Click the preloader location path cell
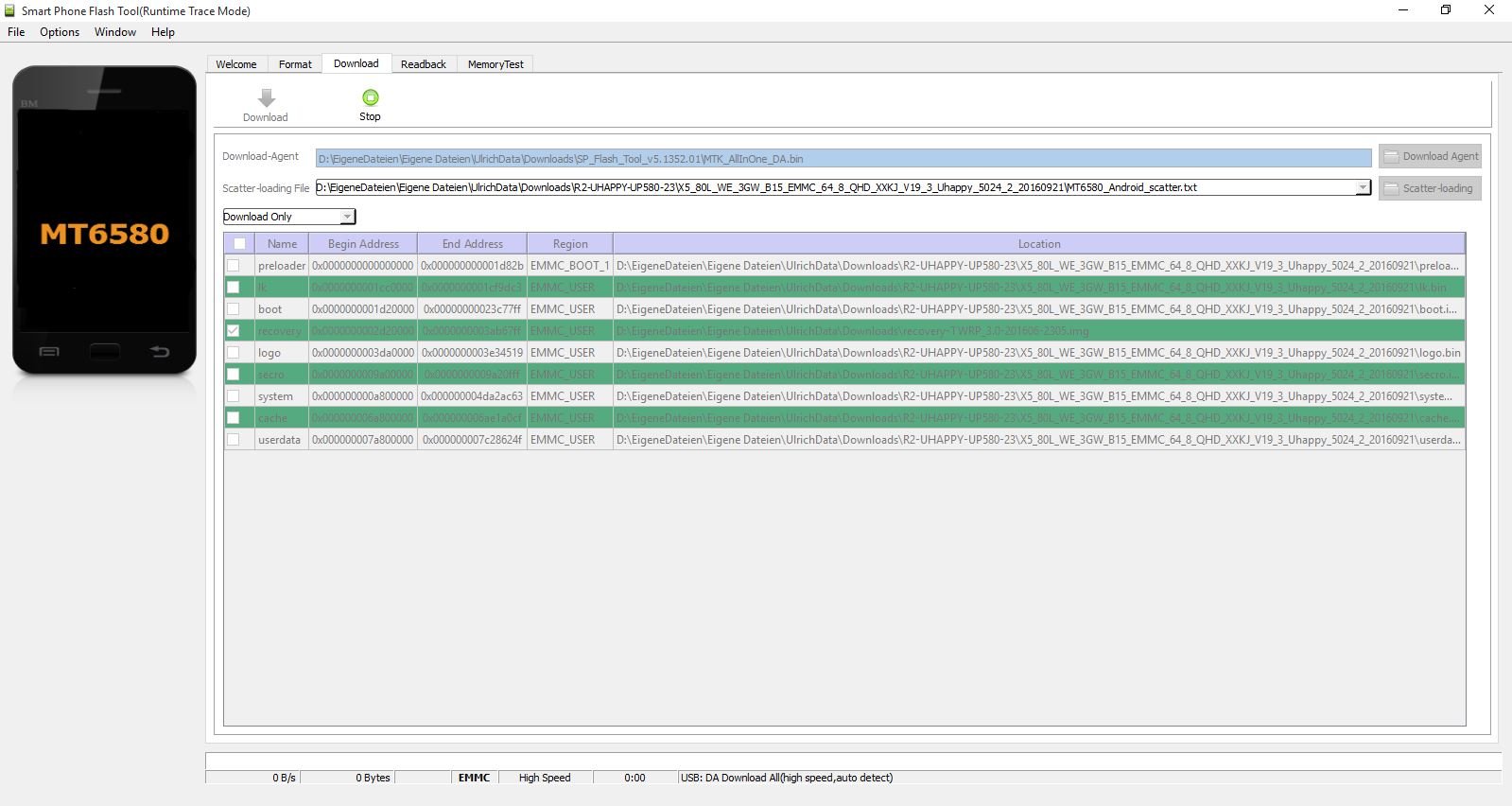1512x806 pixels. coord(1039,266)
